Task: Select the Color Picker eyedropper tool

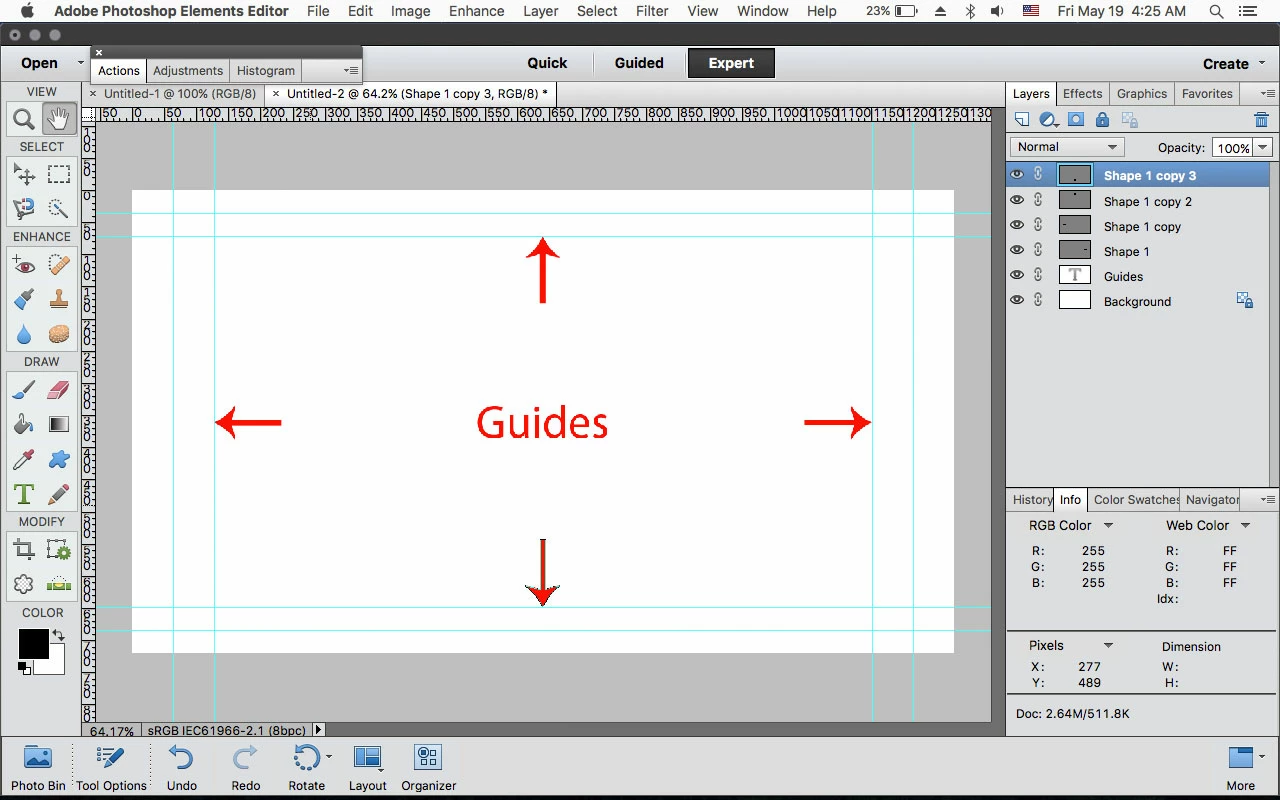Action: pyautogui.click(x=24, y=459)
